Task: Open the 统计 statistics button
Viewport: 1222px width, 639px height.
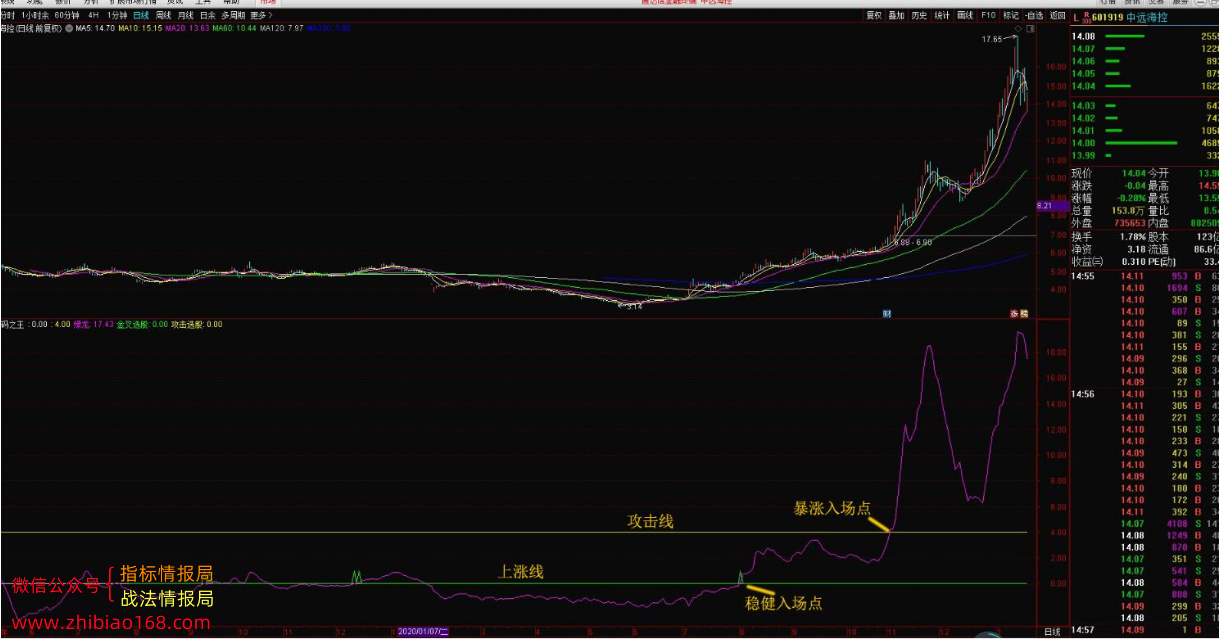Action: (x=942, y=16)
